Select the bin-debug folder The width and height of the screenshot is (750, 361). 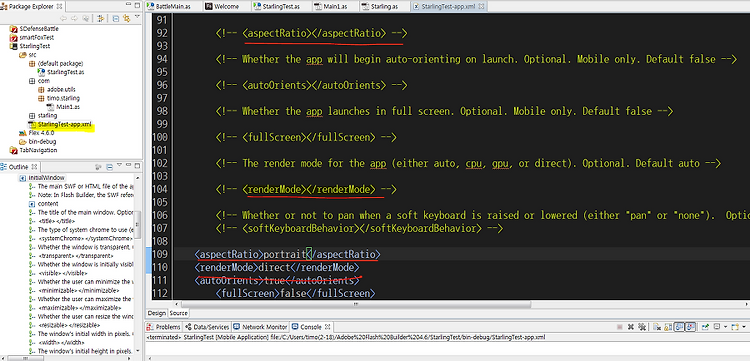tap(38, 142)
